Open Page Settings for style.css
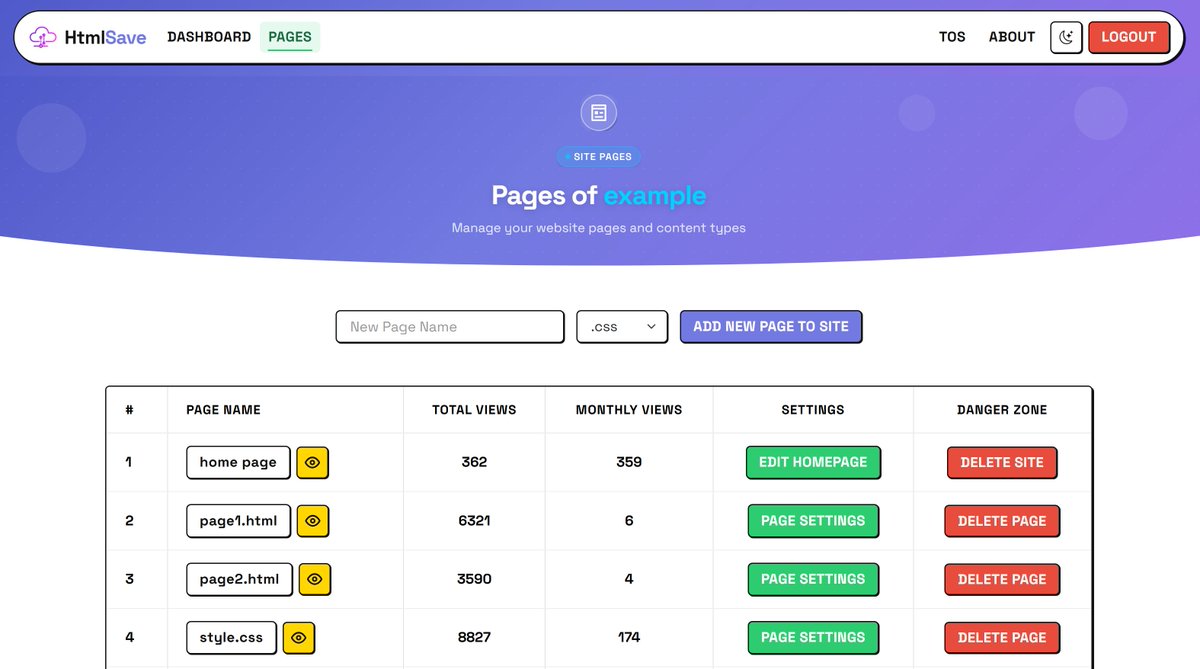 [x=813, y=637]
